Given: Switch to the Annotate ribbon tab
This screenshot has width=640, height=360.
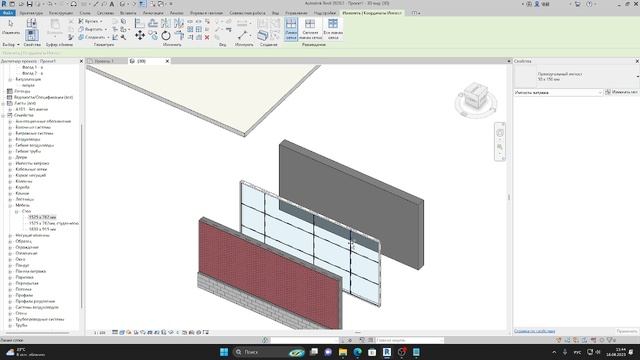Looking at the screenshot, I should [153, 13].
